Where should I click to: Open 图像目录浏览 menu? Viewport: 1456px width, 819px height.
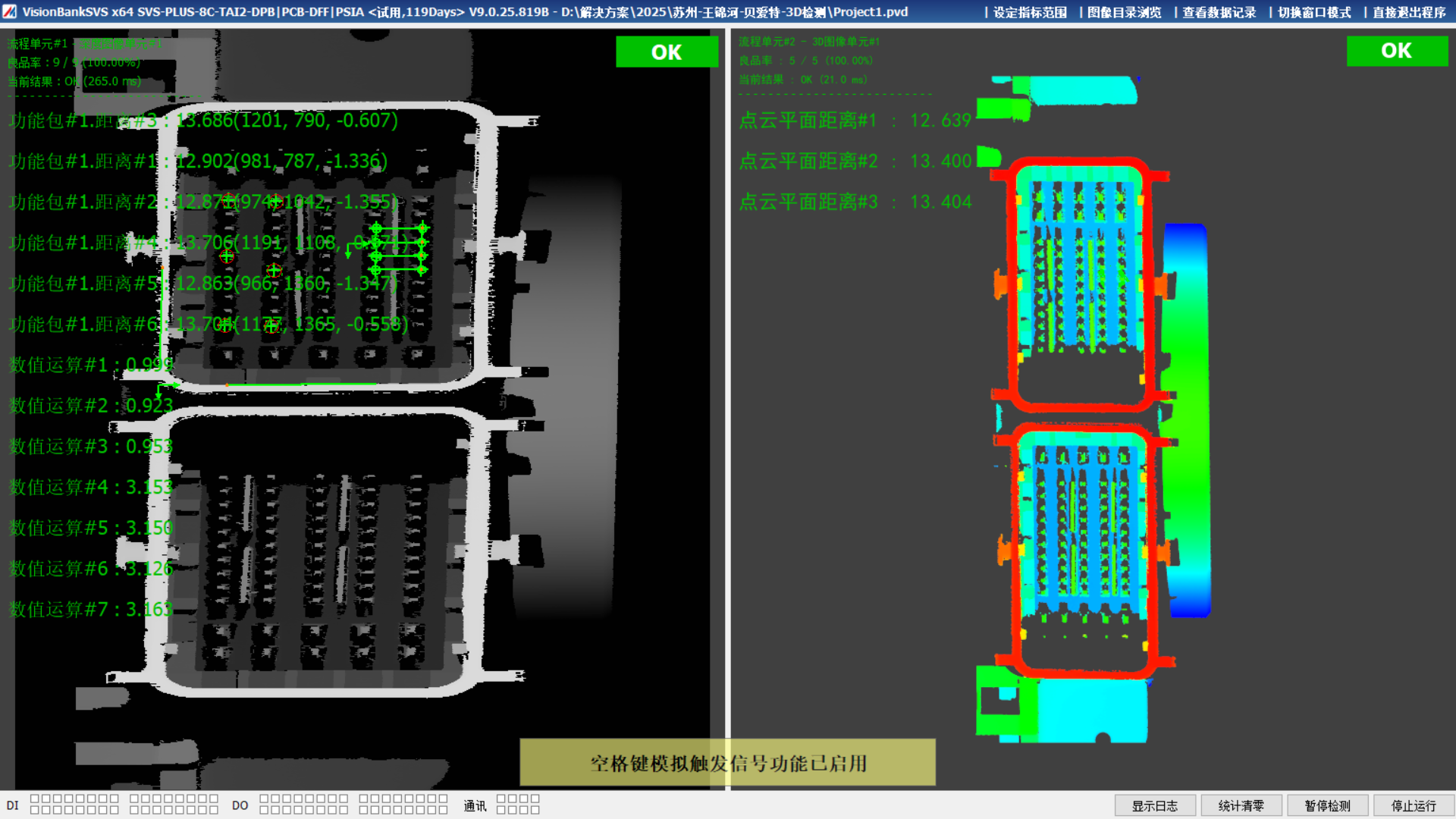click(1124, 12)
